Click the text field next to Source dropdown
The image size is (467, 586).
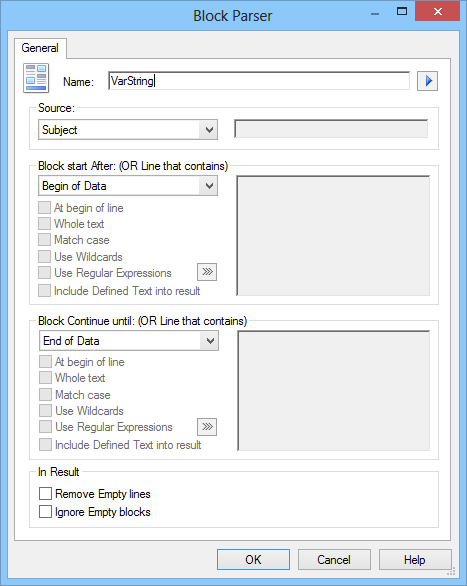(331, 129)
